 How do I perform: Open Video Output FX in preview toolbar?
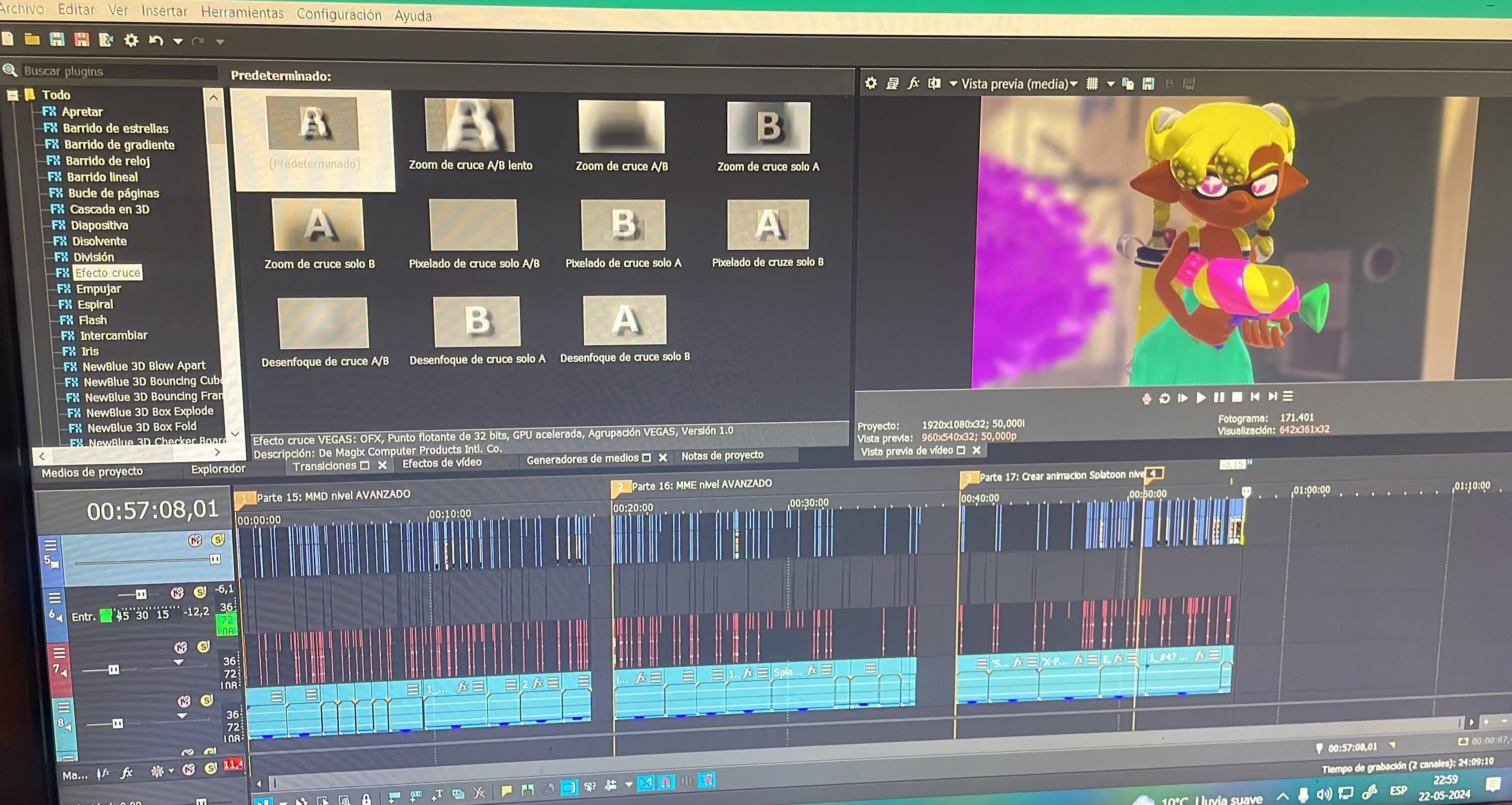pos(913,83)
